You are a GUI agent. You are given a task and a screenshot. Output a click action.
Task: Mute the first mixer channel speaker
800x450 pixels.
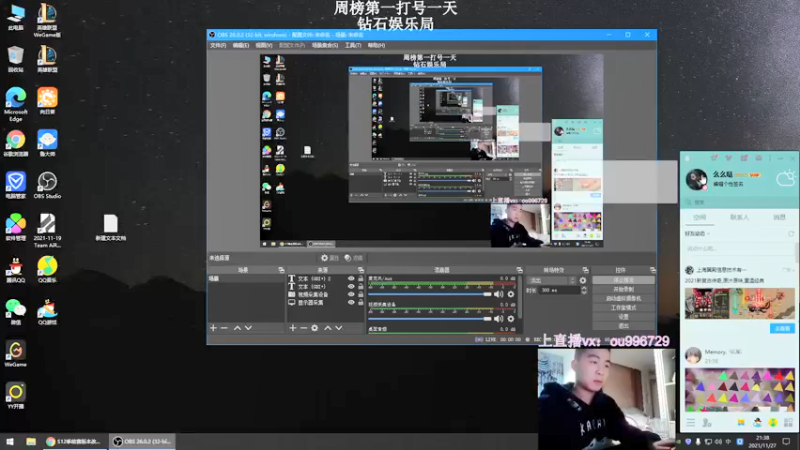498,294
